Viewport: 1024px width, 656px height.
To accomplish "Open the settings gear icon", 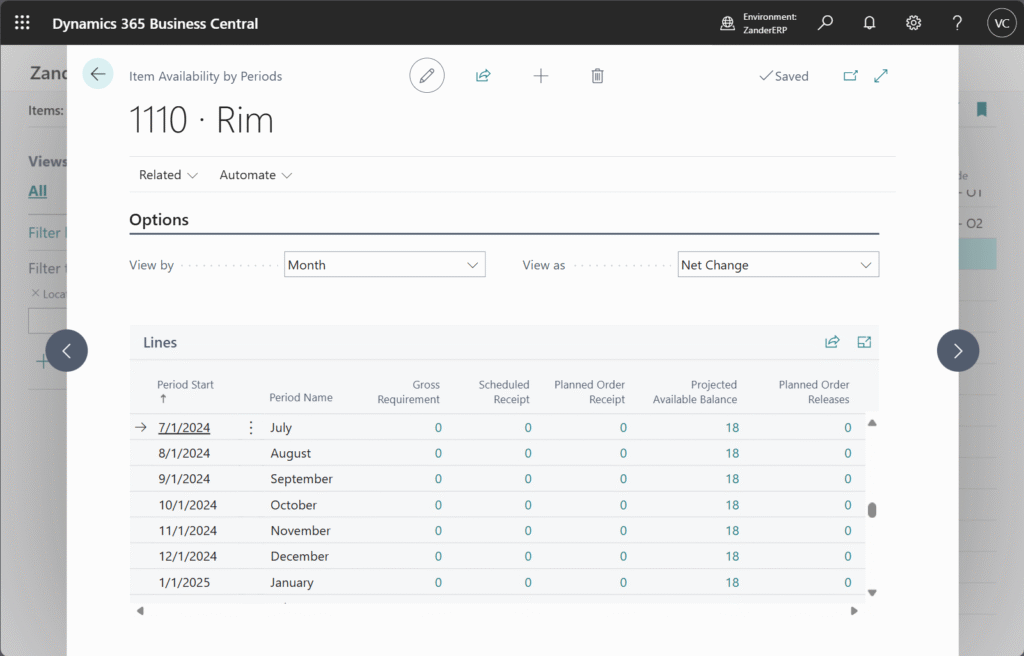I will pos(913,23).
